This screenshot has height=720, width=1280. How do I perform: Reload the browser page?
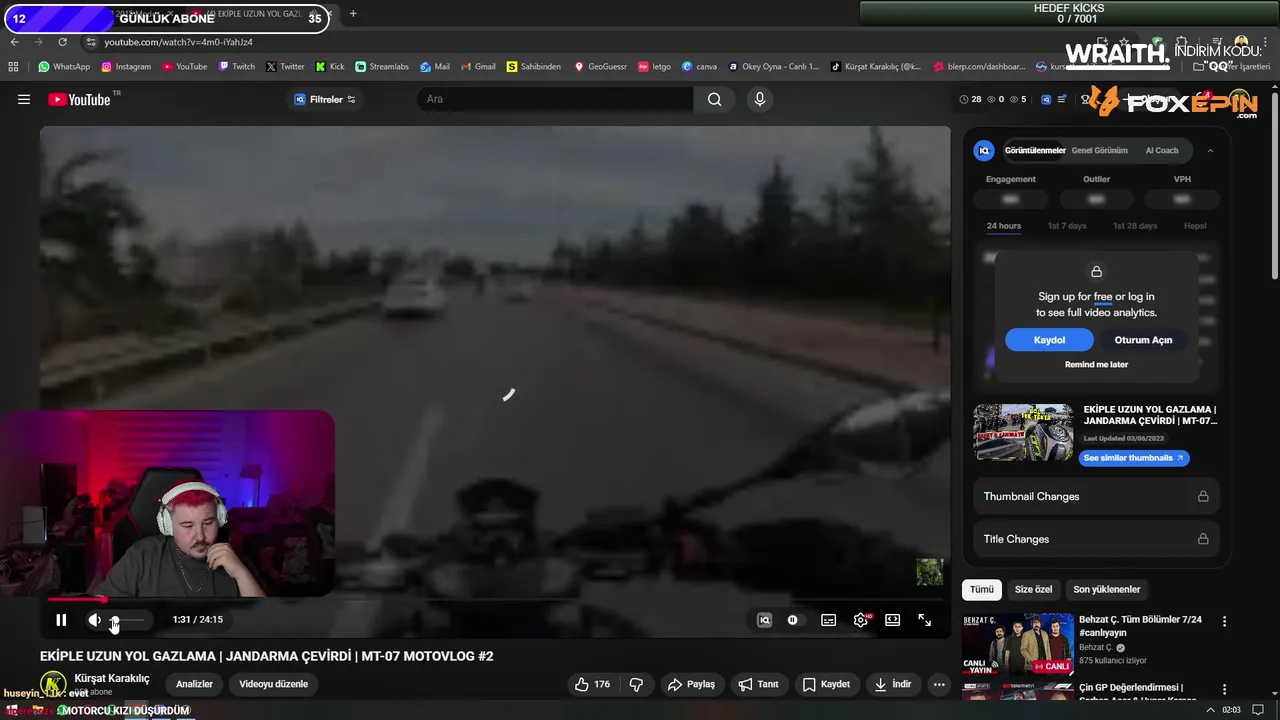[x=62, y=42]
